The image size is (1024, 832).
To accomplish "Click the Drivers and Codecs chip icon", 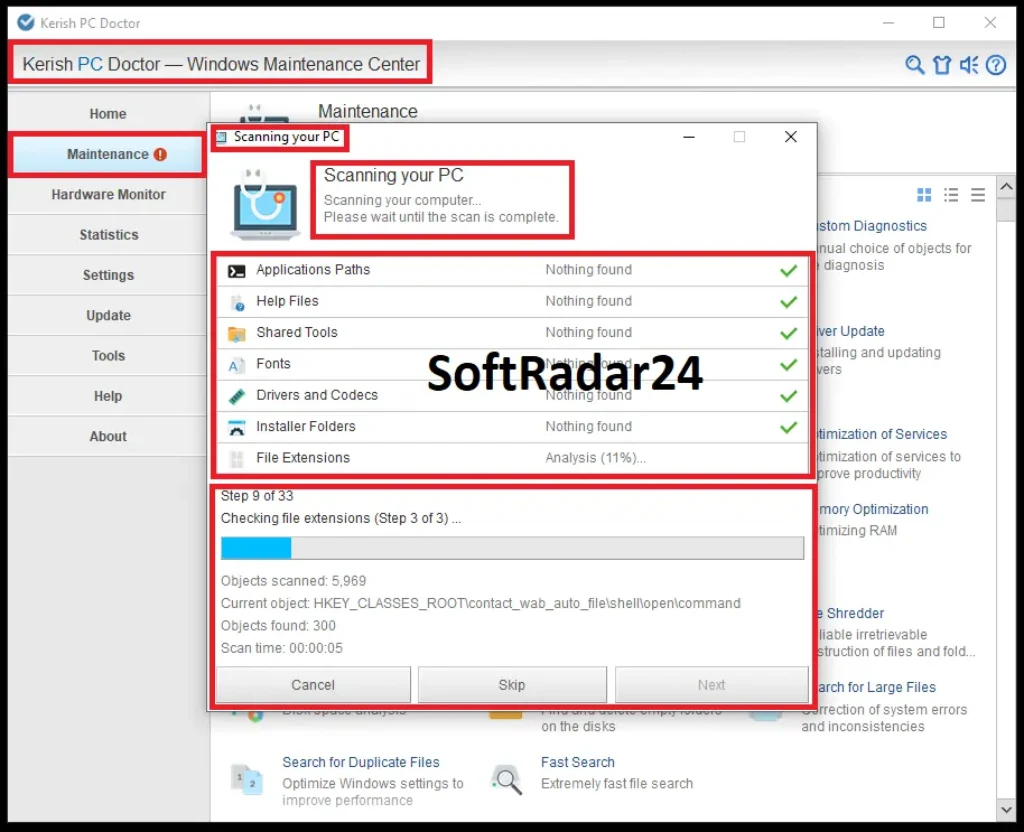I will [x=237, y=396].
